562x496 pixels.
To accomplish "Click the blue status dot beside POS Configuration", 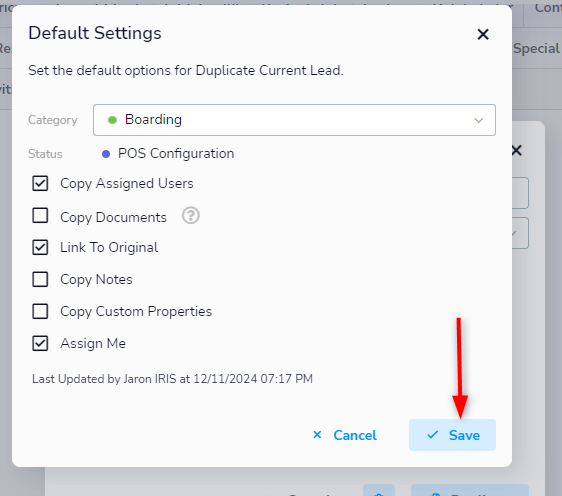I will [106, 154].
